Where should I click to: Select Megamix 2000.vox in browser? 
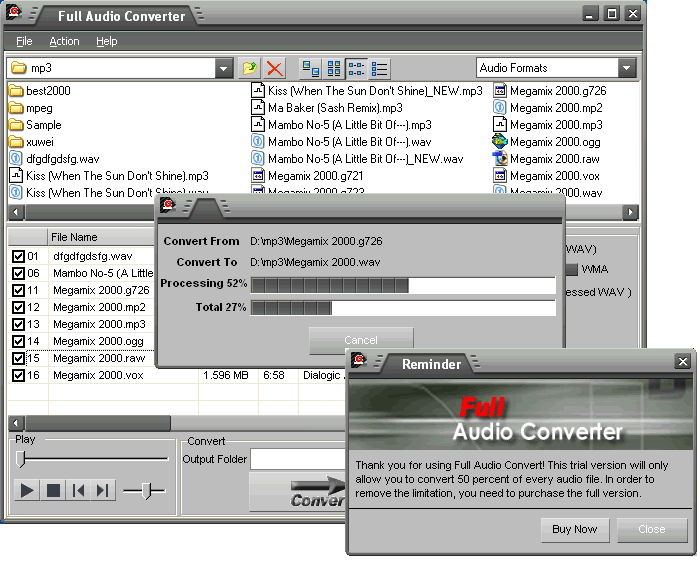click(546, 176)
